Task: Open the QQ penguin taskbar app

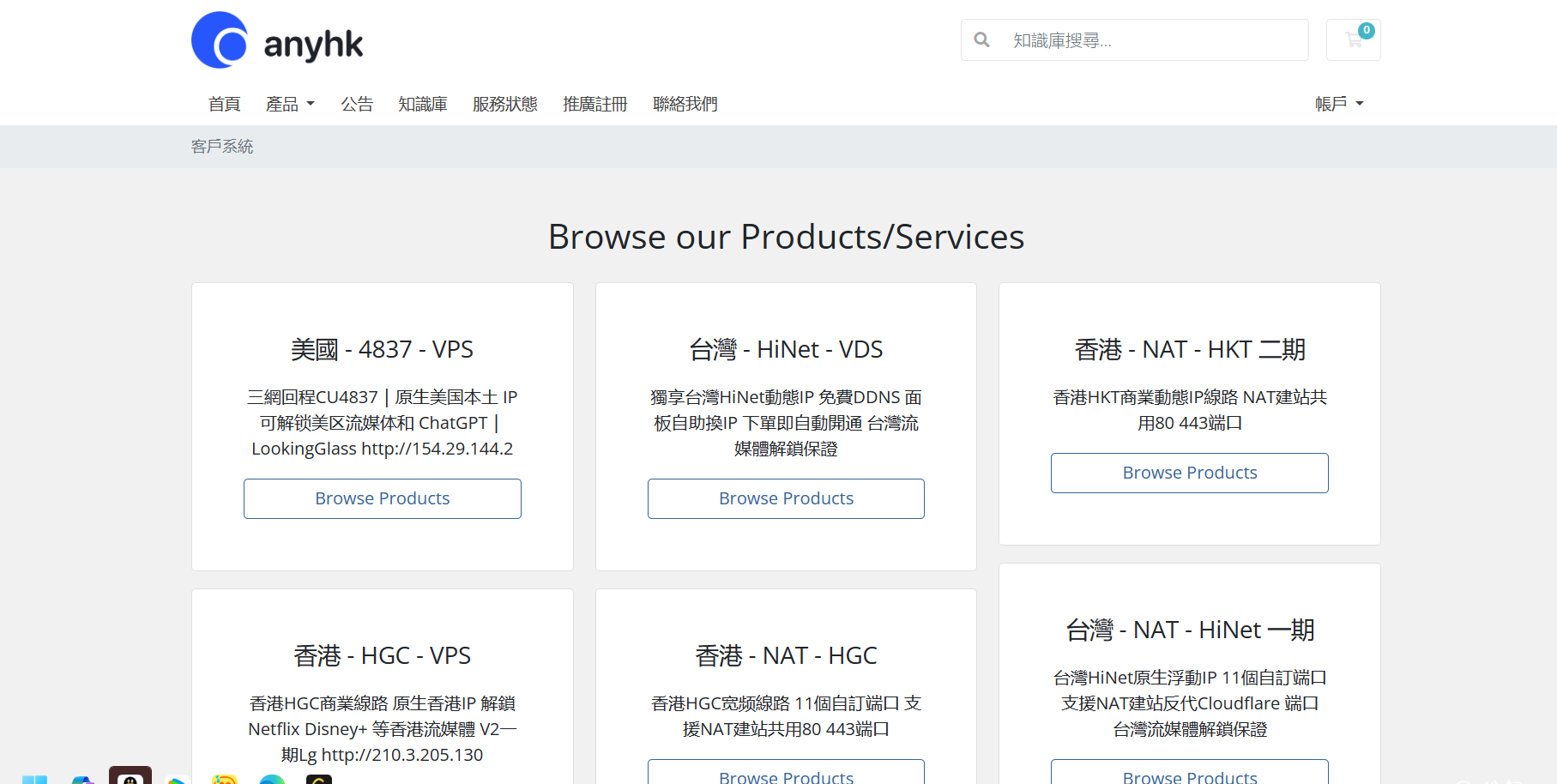Action: (130, 776)
